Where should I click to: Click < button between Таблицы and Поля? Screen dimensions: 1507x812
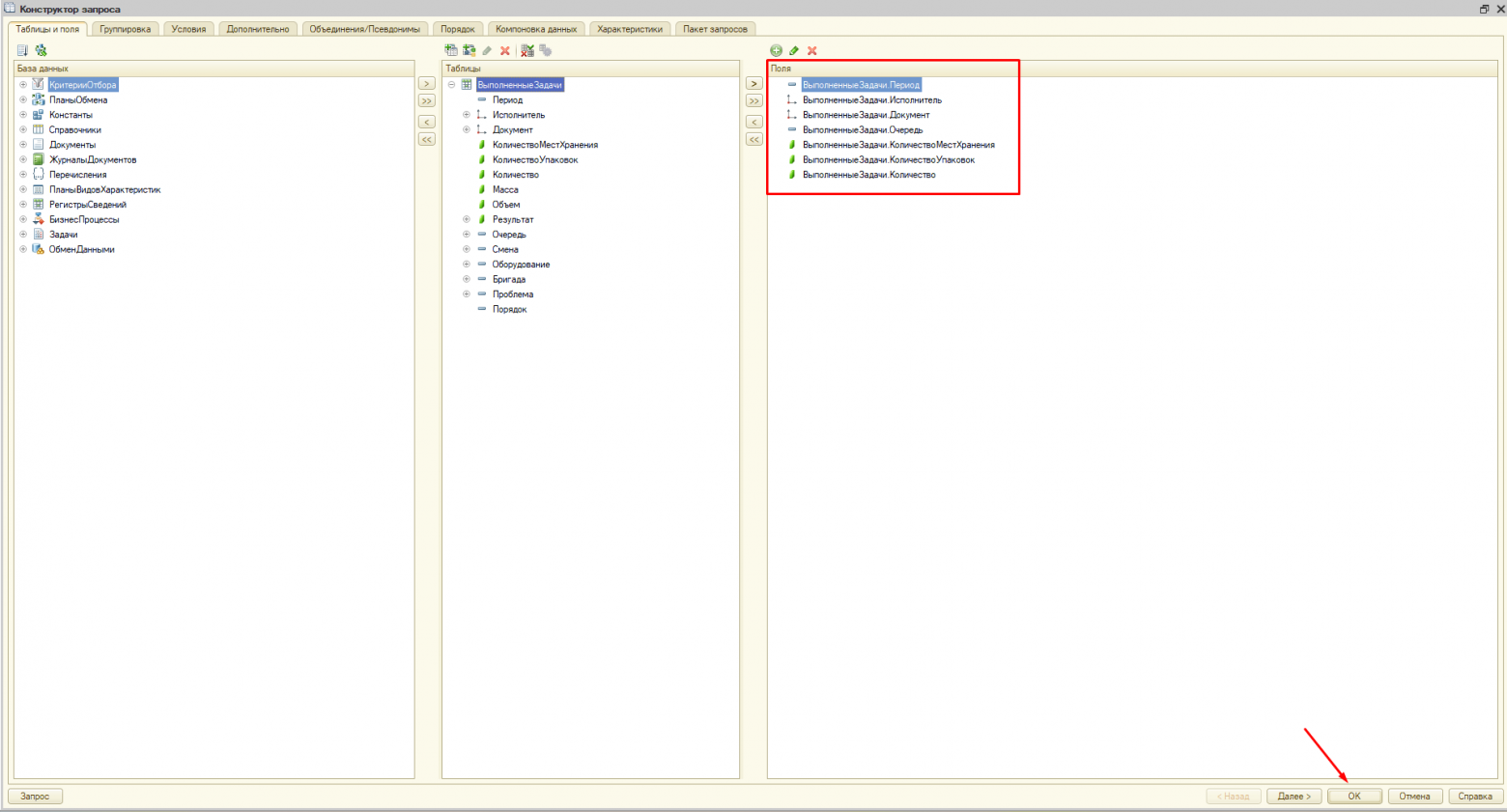pyautogui.click(x=754, y=123)
